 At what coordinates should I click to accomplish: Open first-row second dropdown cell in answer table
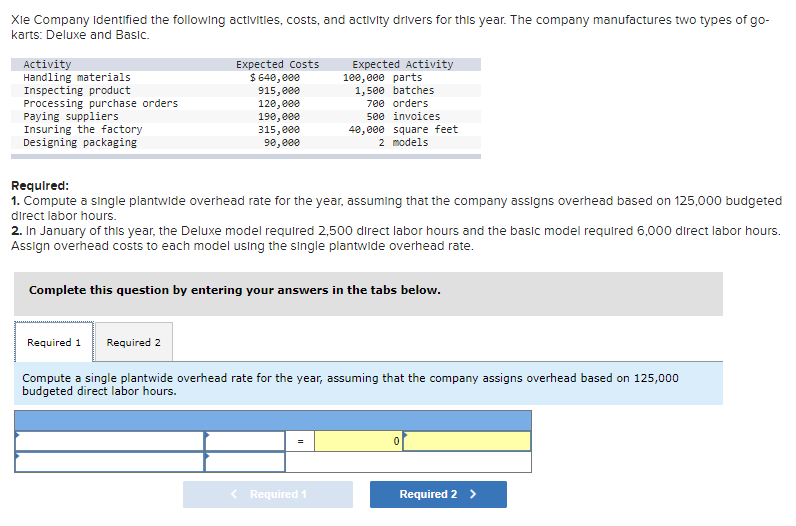coord(245,441)
